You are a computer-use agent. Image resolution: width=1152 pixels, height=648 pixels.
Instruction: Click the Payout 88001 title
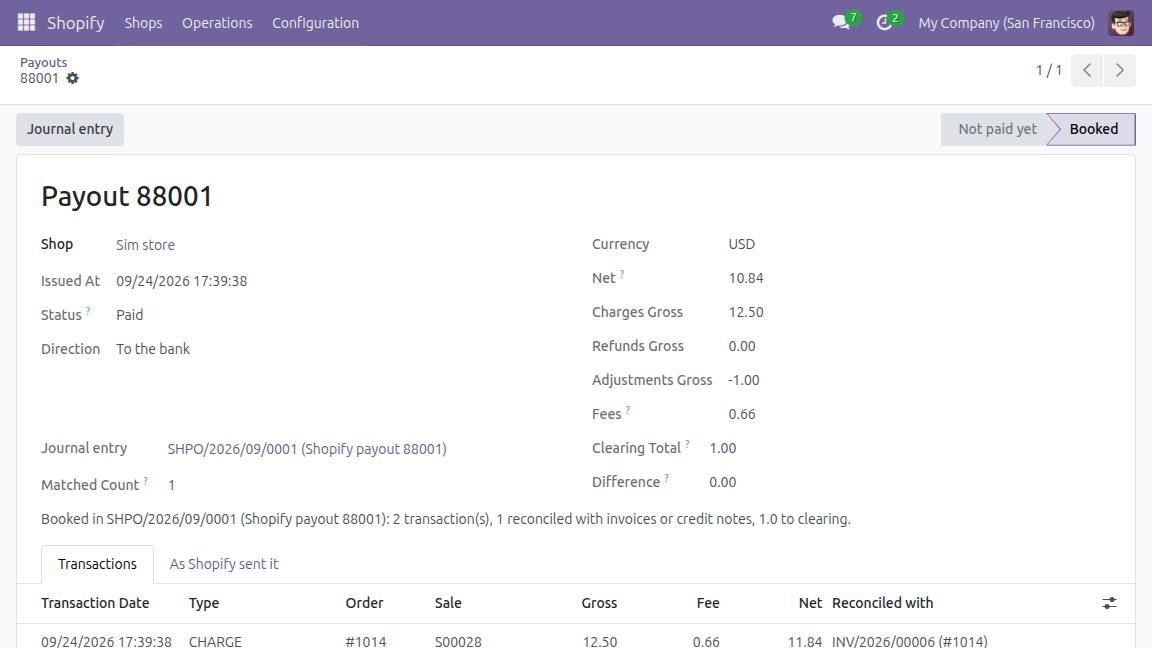click(x=126, y=196)
